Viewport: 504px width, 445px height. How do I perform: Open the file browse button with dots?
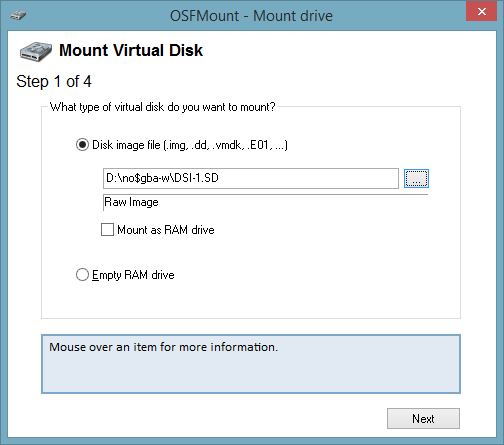click(416, 178)
